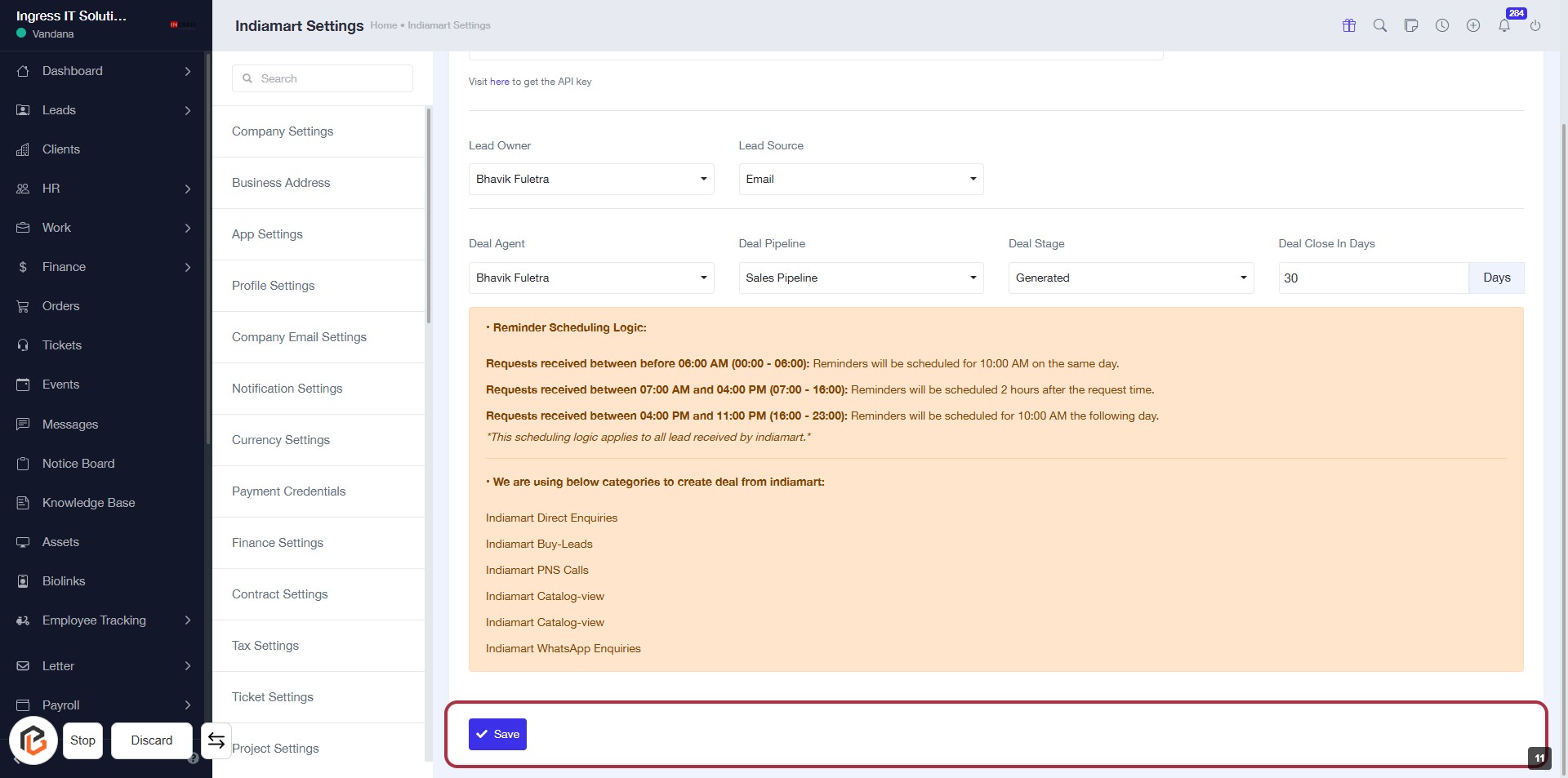This screenshot has width=1568, height=778.
Task: Follow the 'here' API key link
Action: [499, 82]
